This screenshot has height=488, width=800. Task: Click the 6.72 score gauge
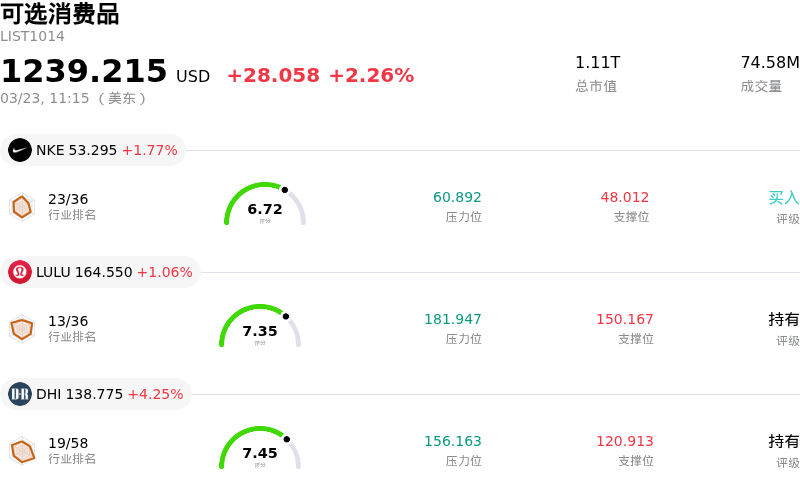click(x=265, y=206)
